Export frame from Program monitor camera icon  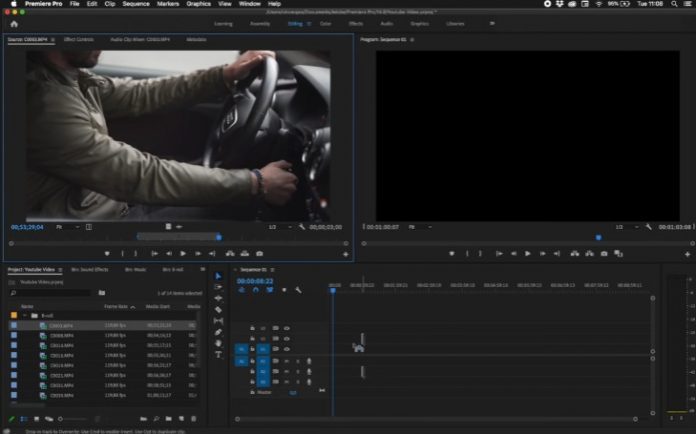point(604,253)
